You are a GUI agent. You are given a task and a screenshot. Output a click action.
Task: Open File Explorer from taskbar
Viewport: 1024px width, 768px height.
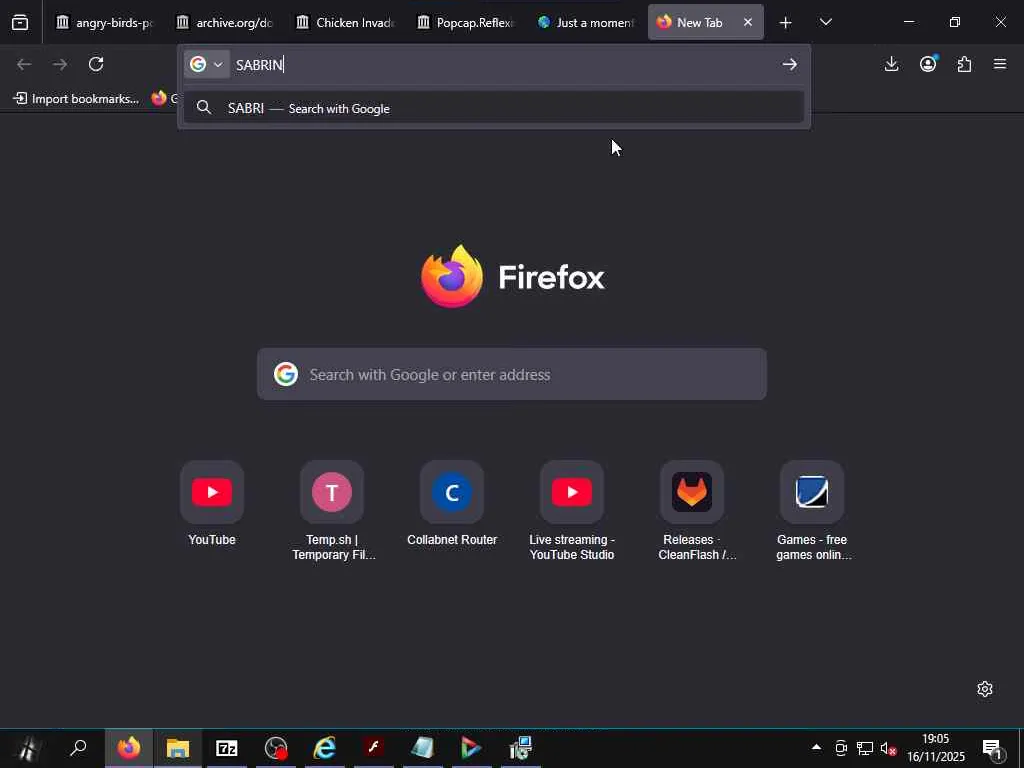[x=178, y=748]
